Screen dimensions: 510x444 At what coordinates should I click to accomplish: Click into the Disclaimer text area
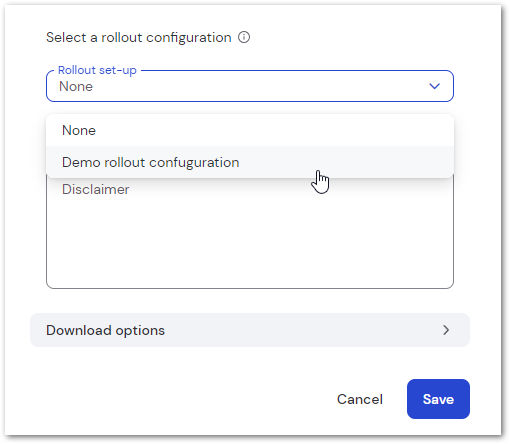pyautogui.click(x=250, y=232)
